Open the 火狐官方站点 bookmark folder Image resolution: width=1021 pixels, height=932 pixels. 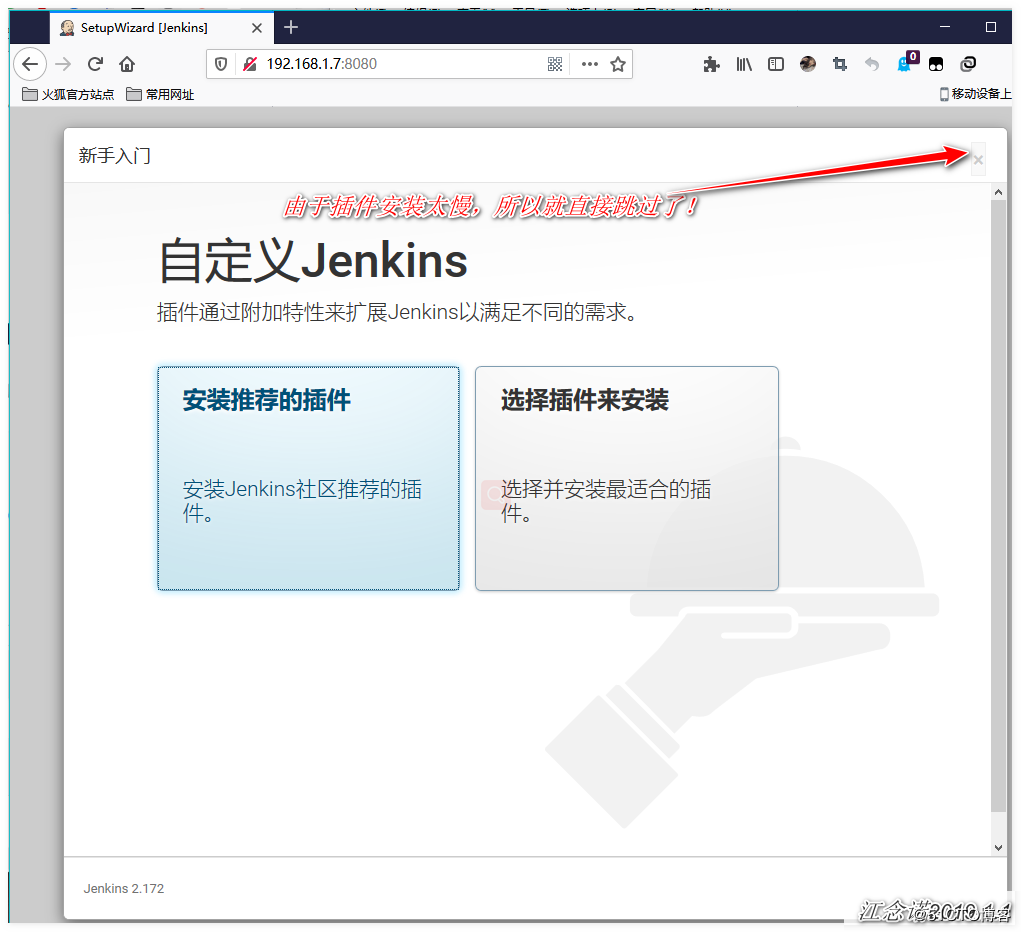[x=68, y=94]
